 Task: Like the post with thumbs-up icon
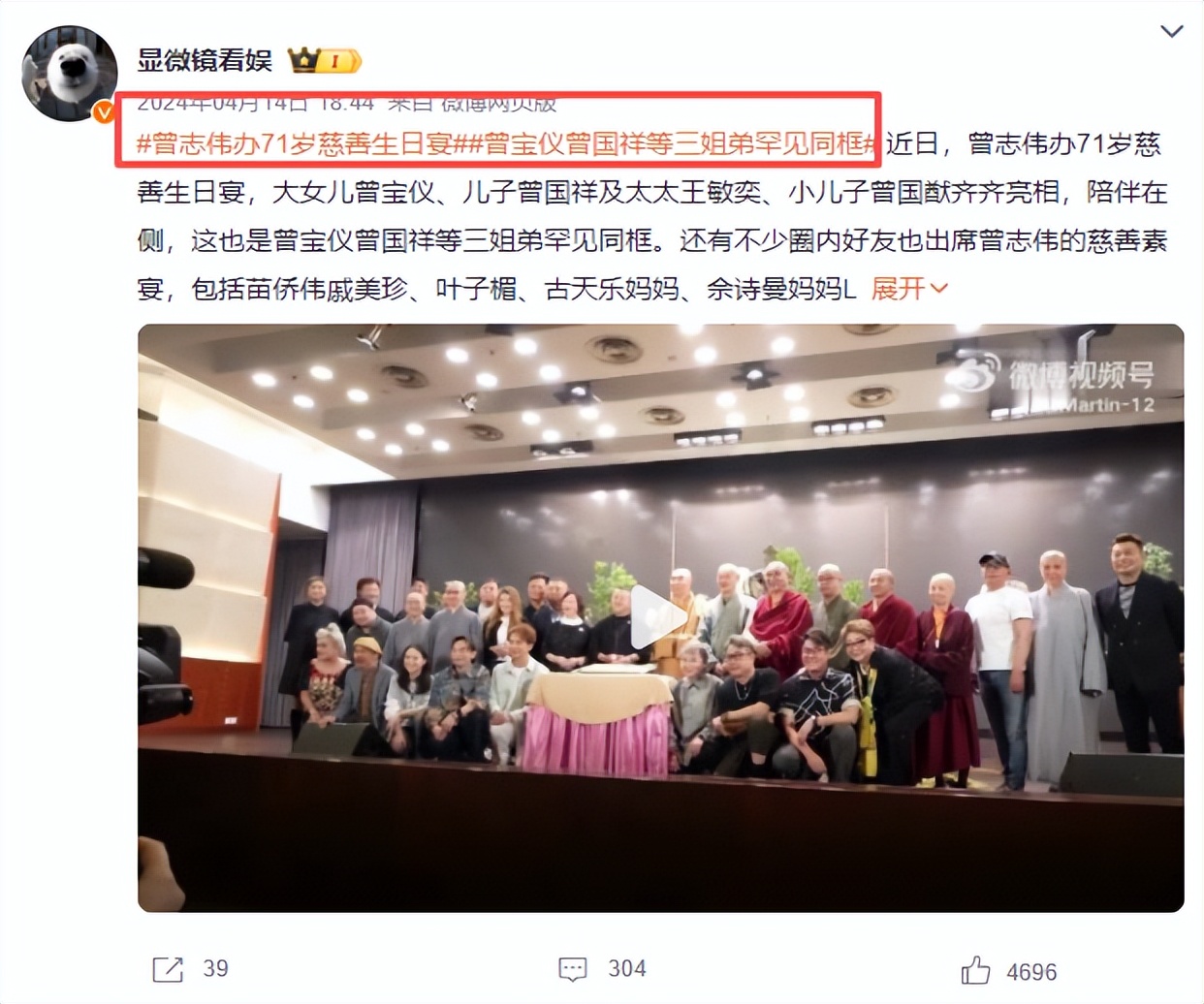tap(975, 970)
